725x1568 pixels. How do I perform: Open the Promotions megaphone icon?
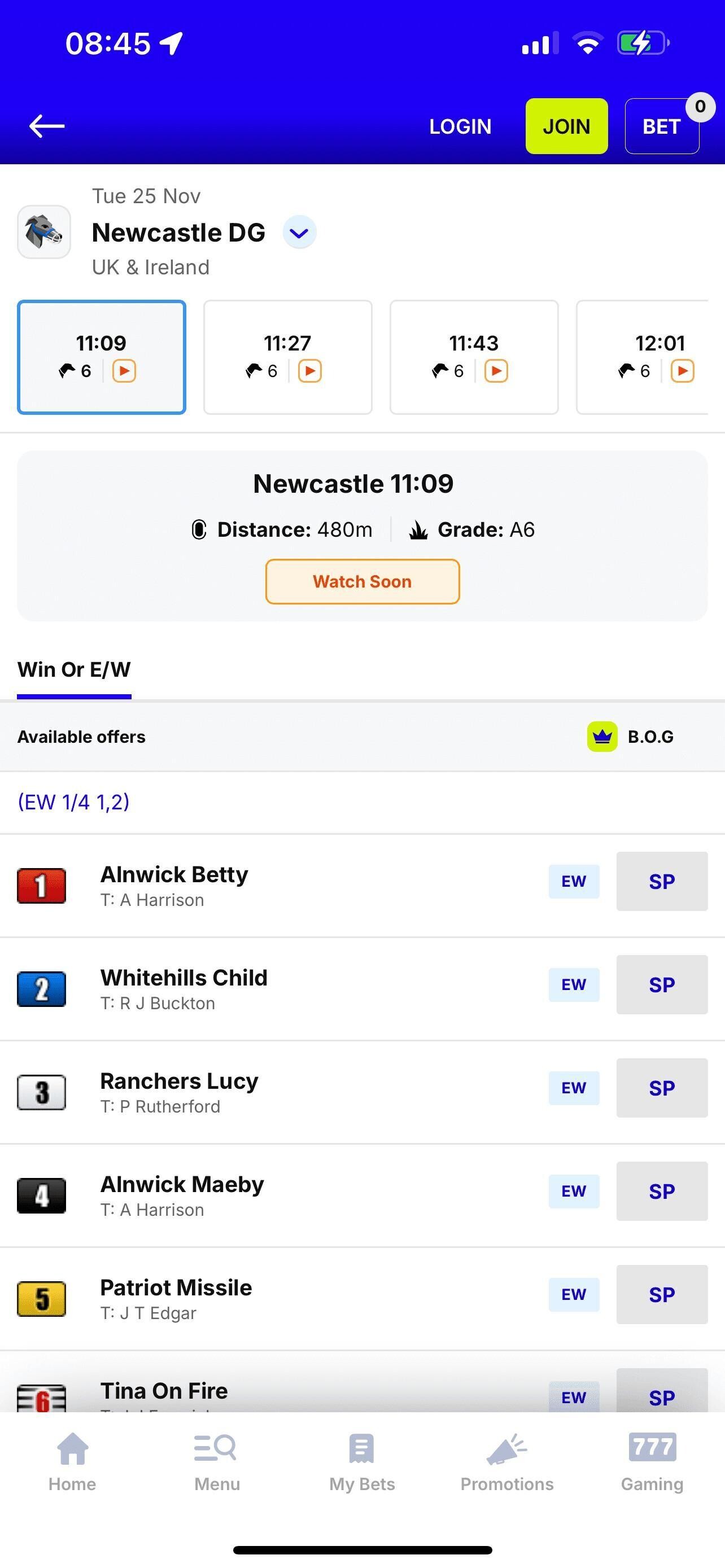(x=506, y=1449)
